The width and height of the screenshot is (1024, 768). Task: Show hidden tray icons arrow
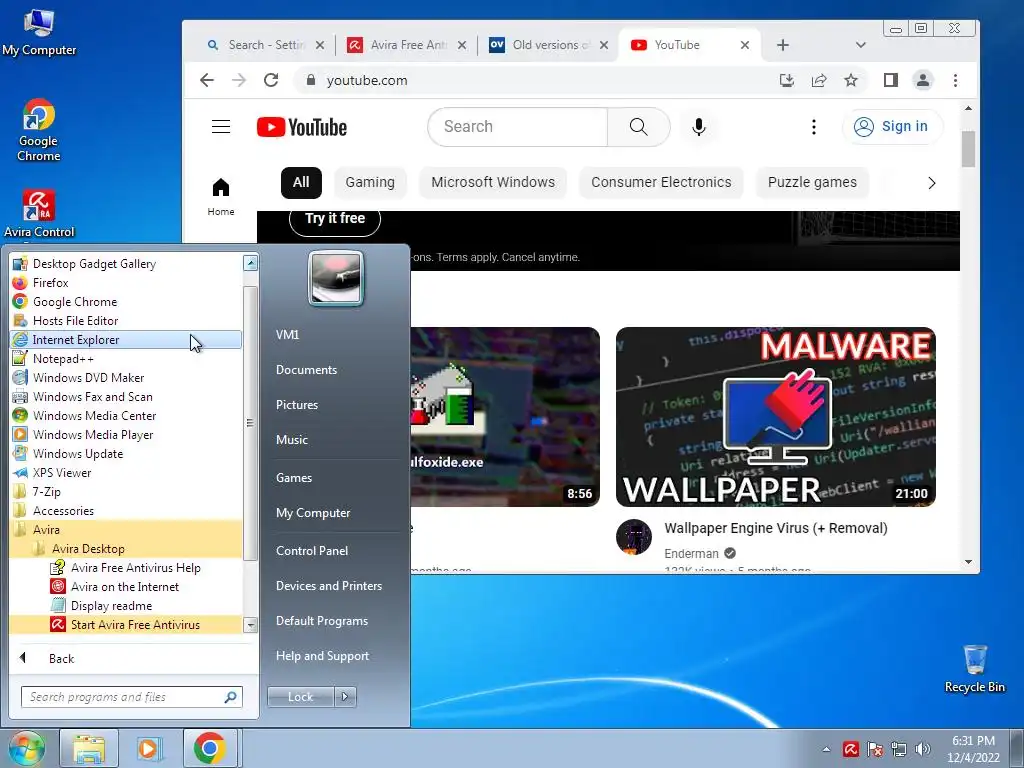(826, 749)
